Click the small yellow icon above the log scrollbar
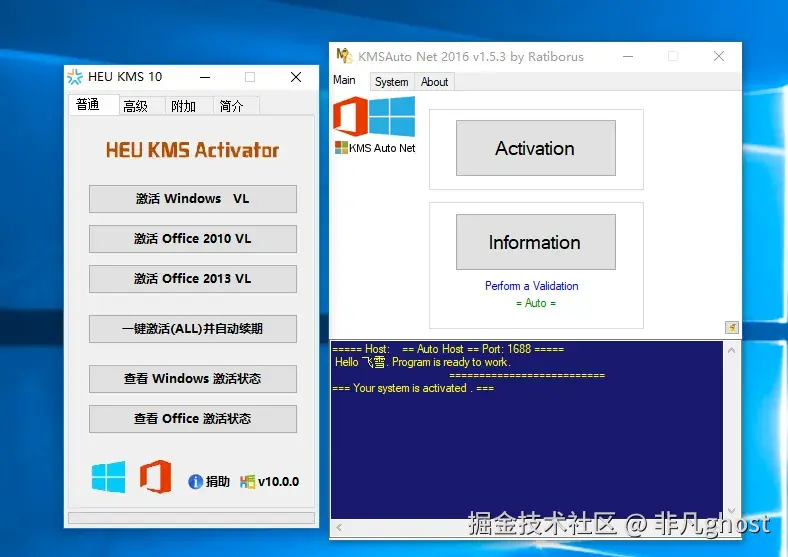 [732, 328]
